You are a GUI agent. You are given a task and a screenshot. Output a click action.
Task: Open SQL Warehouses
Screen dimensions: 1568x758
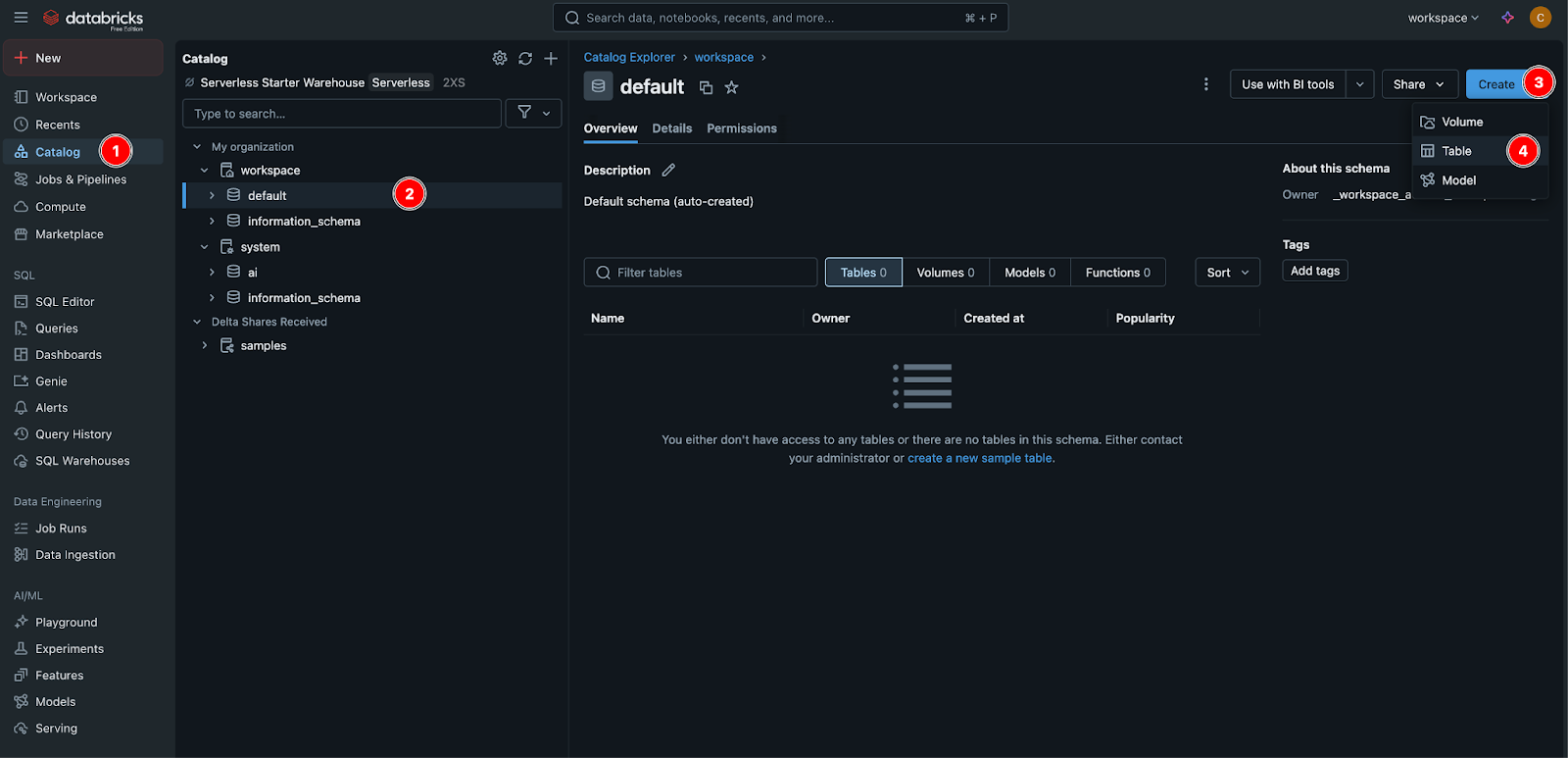coord(83,461)
